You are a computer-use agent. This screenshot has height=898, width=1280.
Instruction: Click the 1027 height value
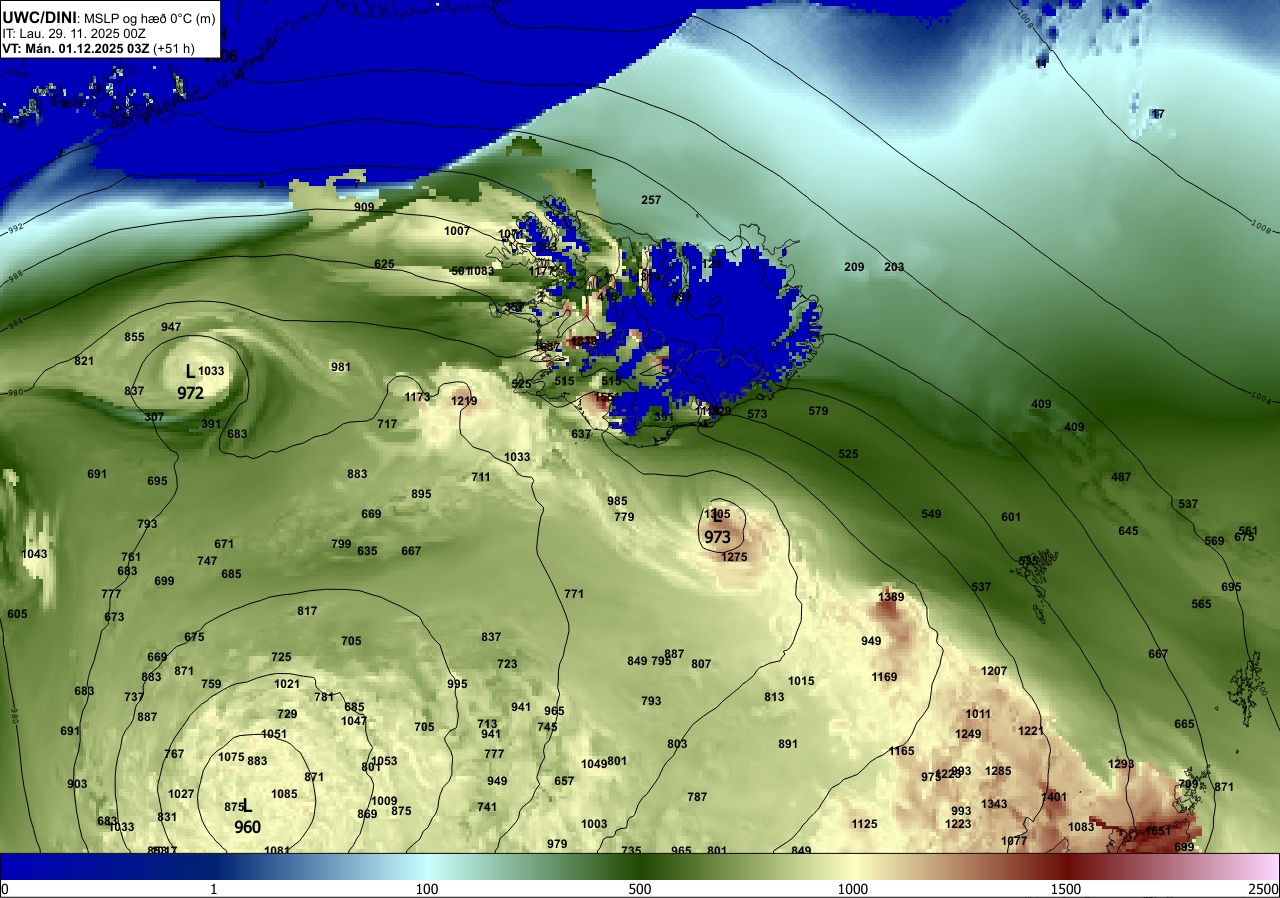(x=181, y=794)
